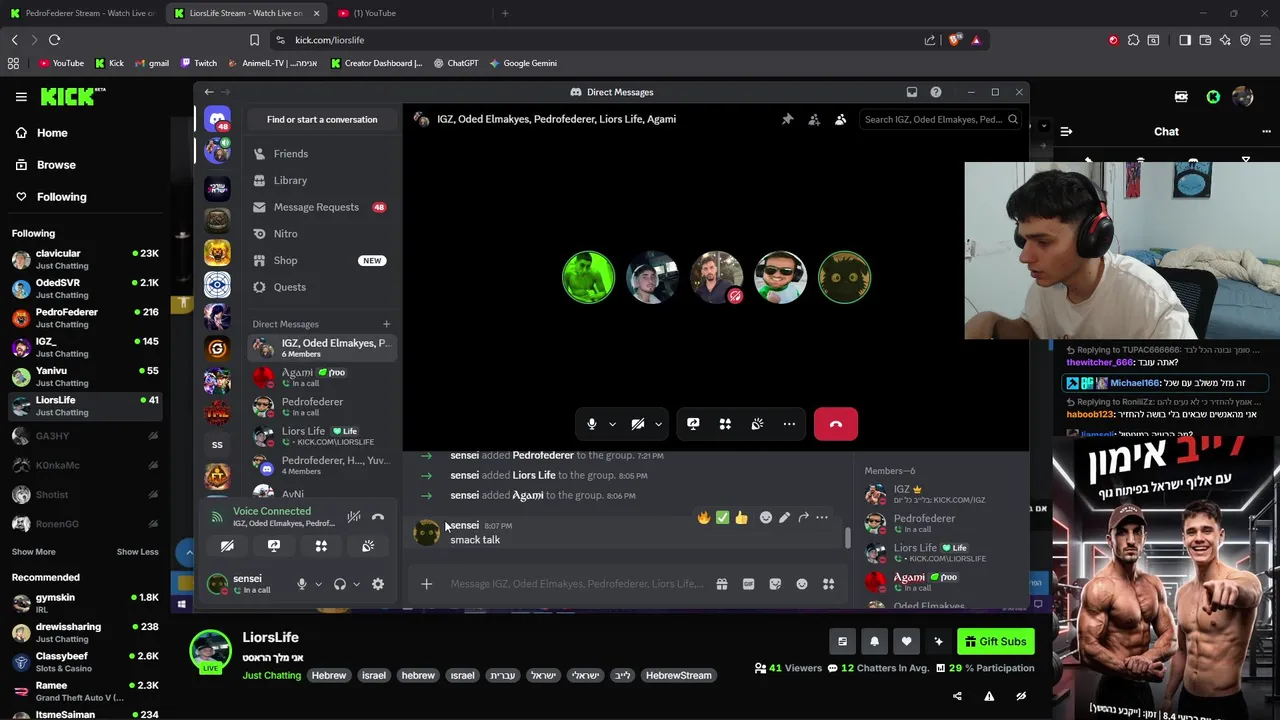Open the Friends tab in Discord
Viewport: 1280px width, 720px height.
(321, 154)
